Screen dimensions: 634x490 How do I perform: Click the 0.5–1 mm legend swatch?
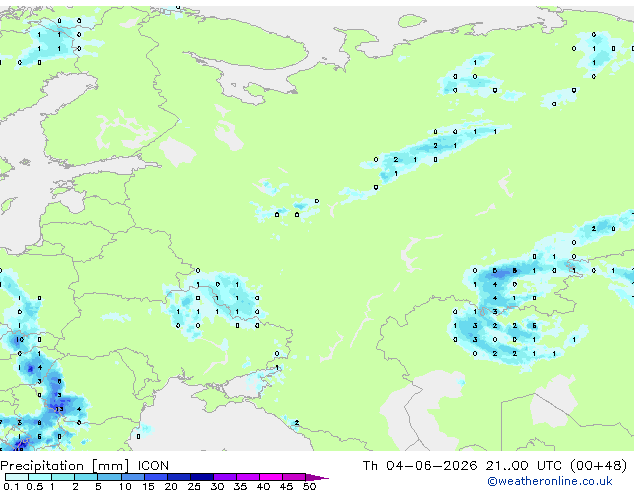pyautogui.click(x=40, y=477)
